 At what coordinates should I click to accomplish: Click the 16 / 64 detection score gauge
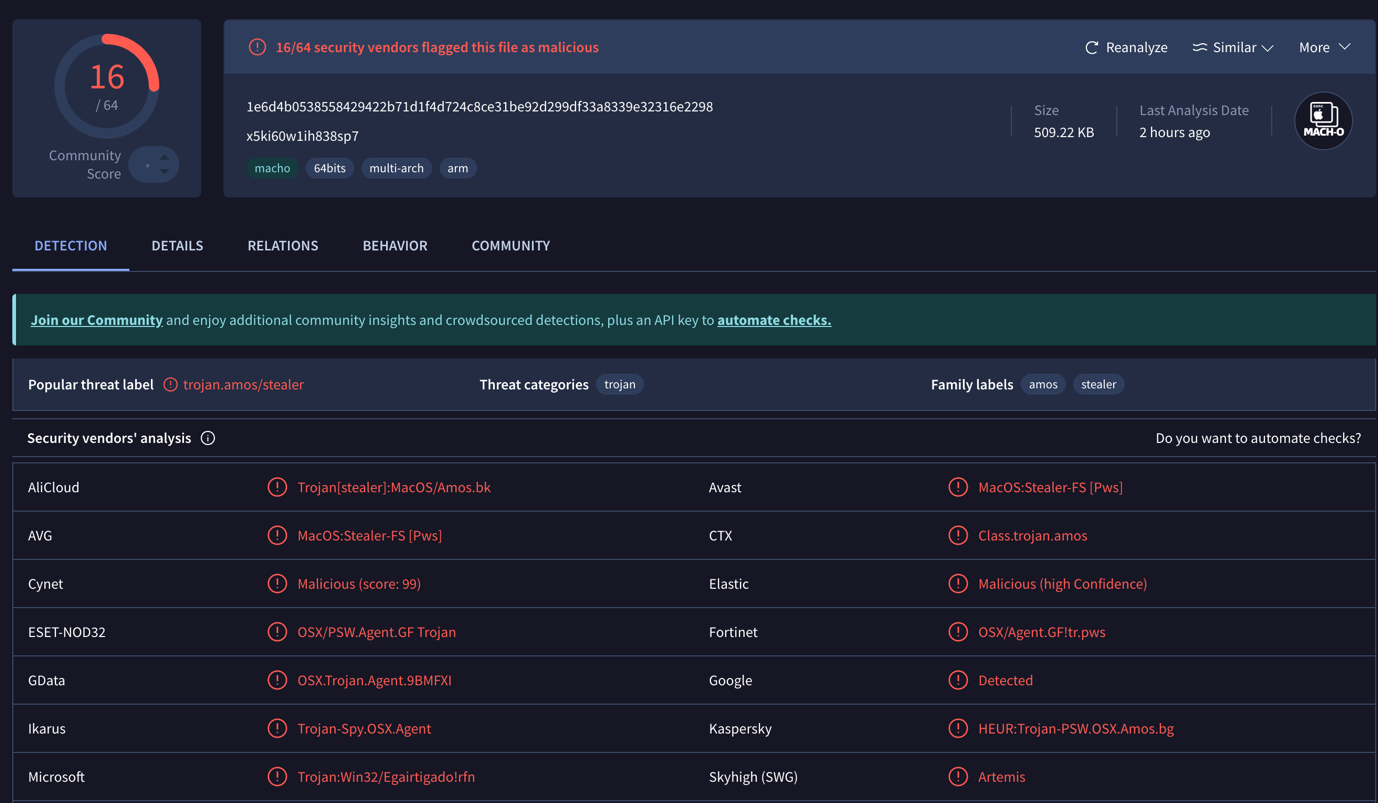tap(107, 86)
